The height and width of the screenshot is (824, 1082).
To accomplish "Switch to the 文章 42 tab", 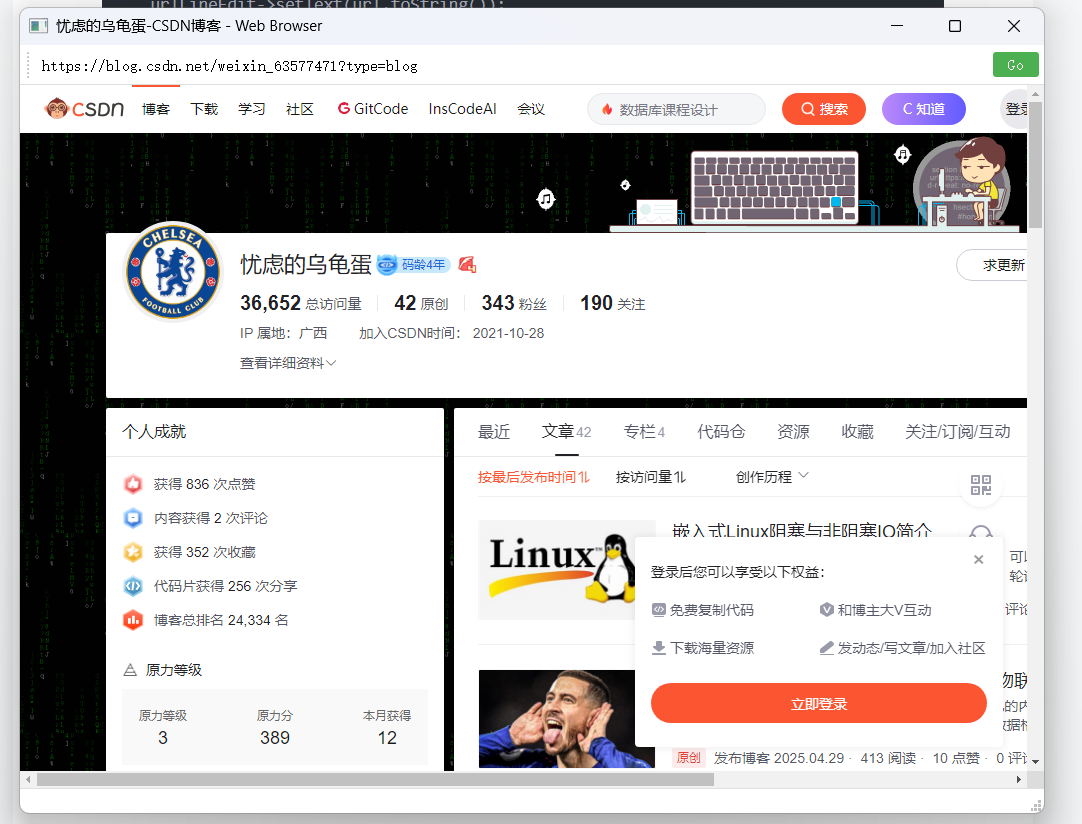I will point(567,432).
